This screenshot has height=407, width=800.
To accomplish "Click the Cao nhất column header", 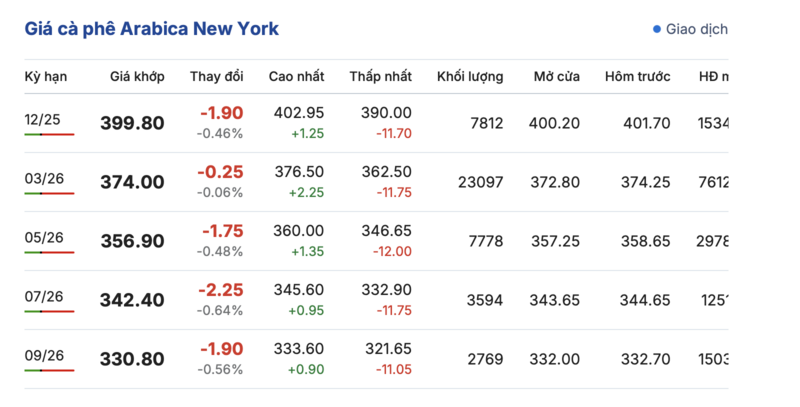I will tap(297, 77).
